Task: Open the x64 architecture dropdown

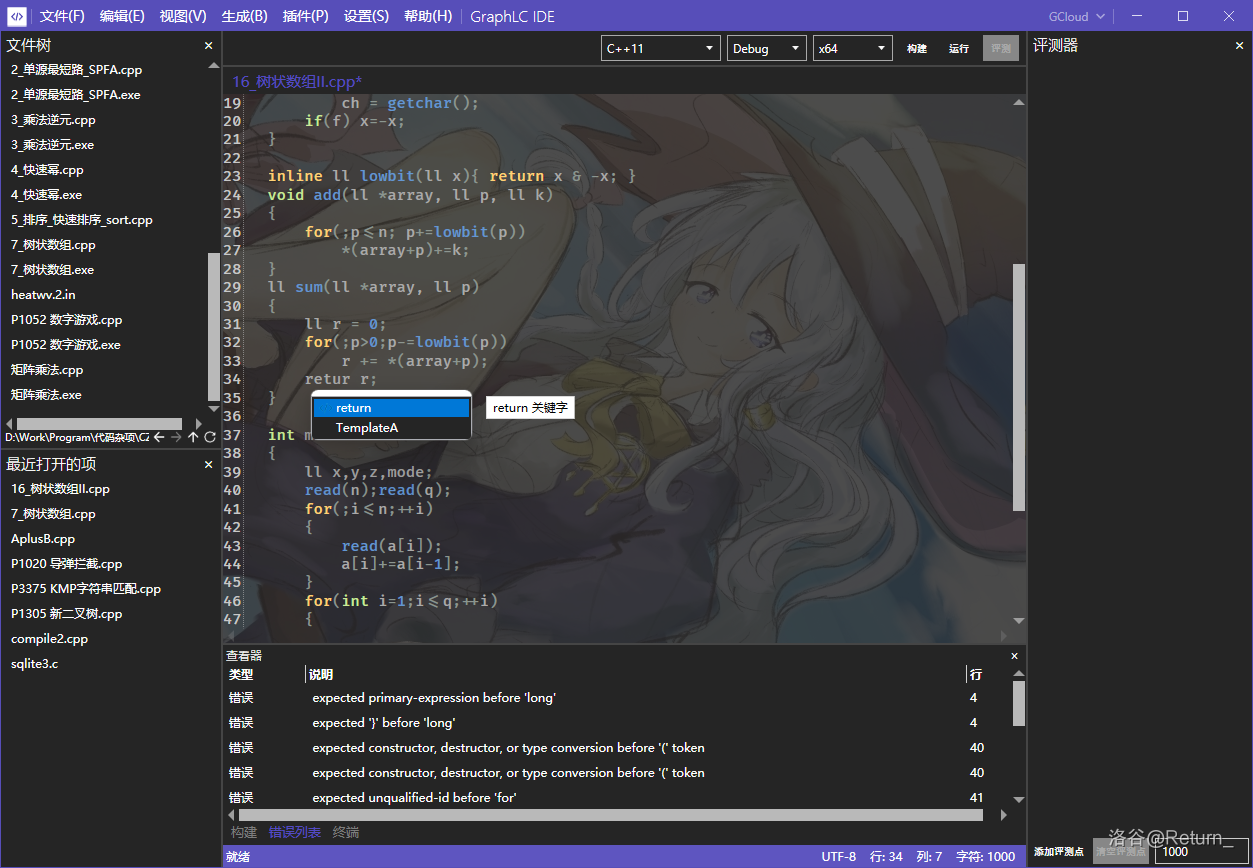Action: (852, 48)
